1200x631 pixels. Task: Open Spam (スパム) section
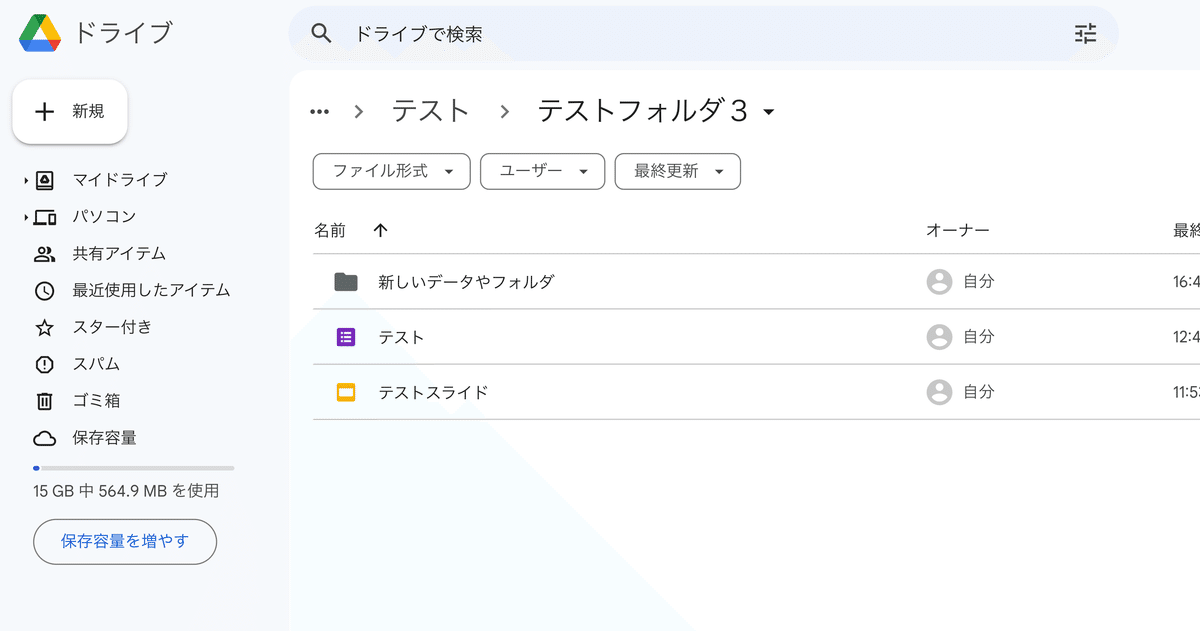click(x=96, y=364)
